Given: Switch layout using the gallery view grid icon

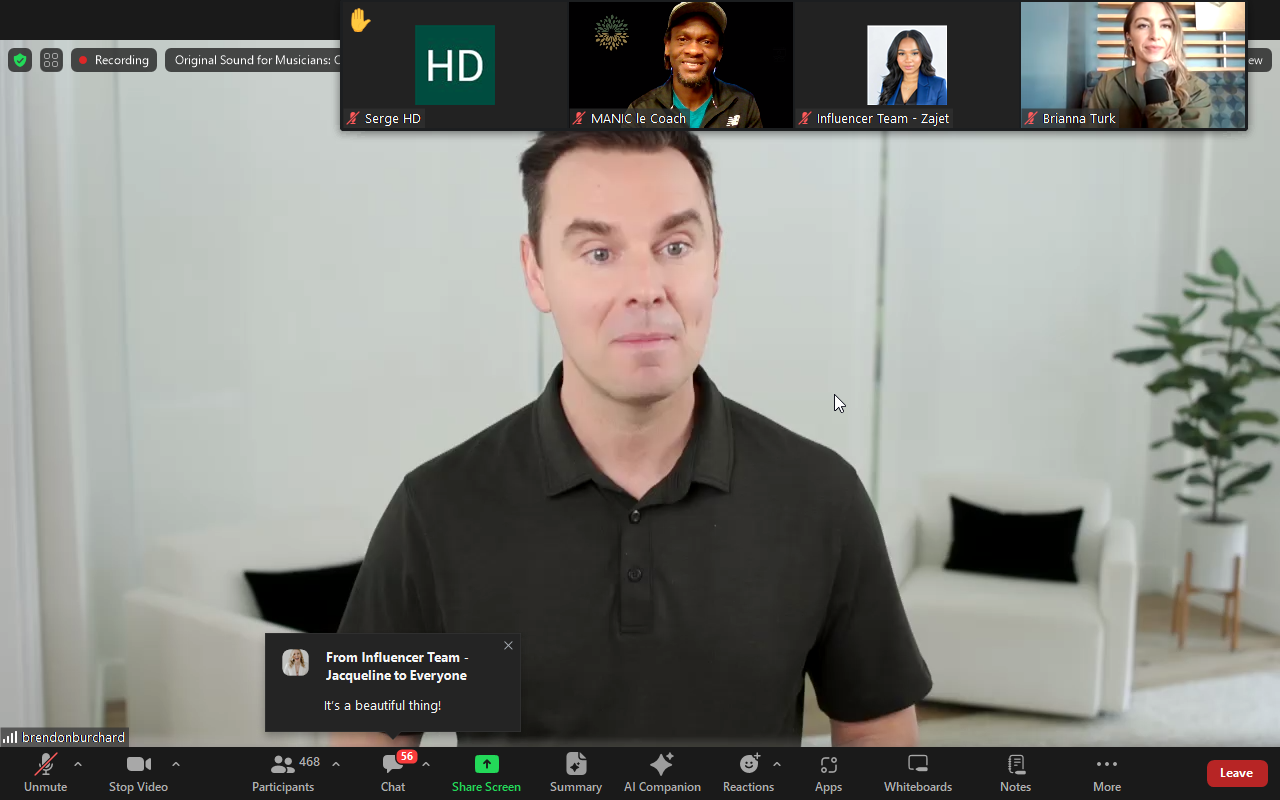Looking at the screenshot, I should (51, 60).
